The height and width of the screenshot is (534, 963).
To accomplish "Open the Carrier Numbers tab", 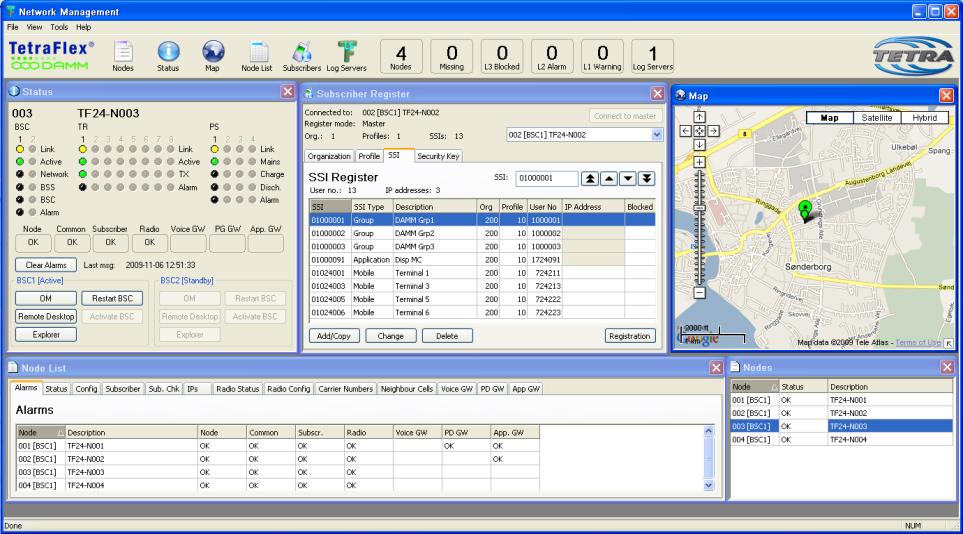I will click(345, 389).
